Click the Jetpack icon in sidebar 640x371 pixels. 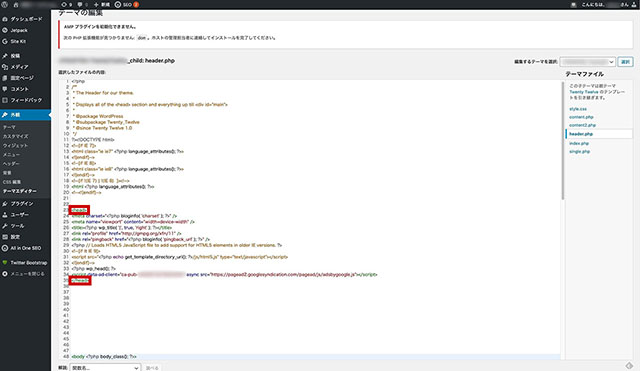5,30
